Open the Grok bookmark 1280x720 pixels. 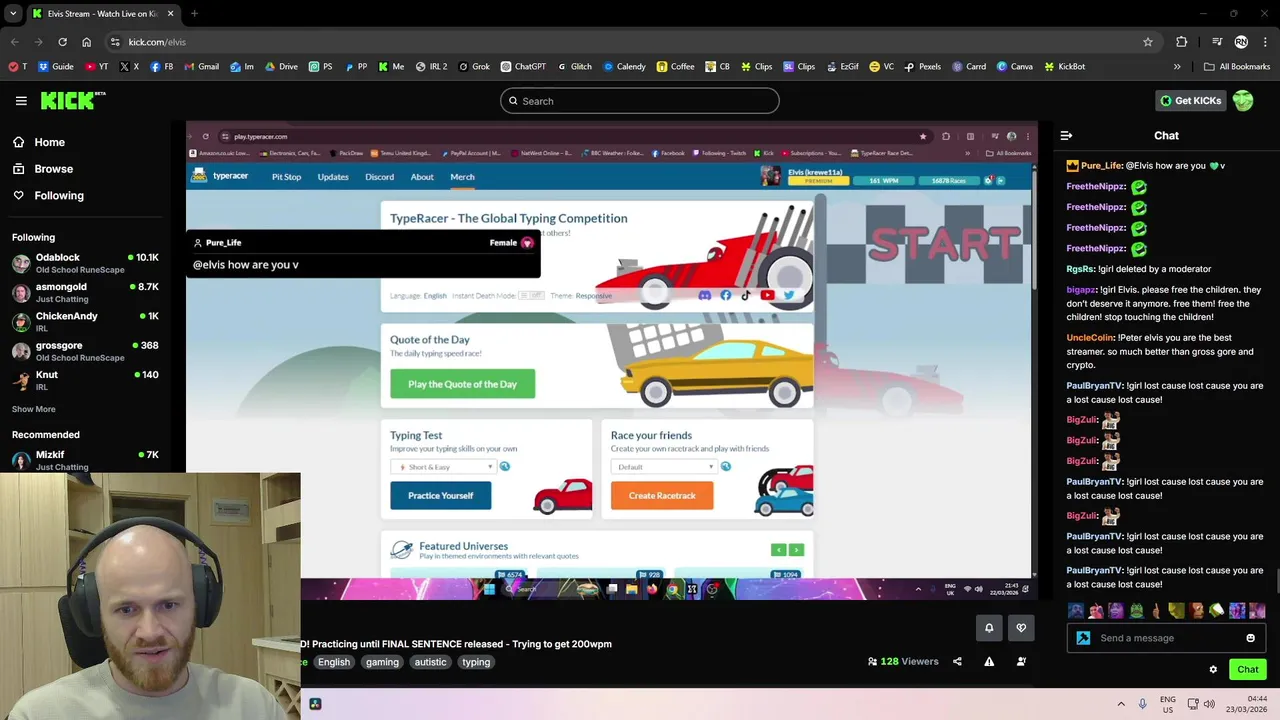click(474, 66)
